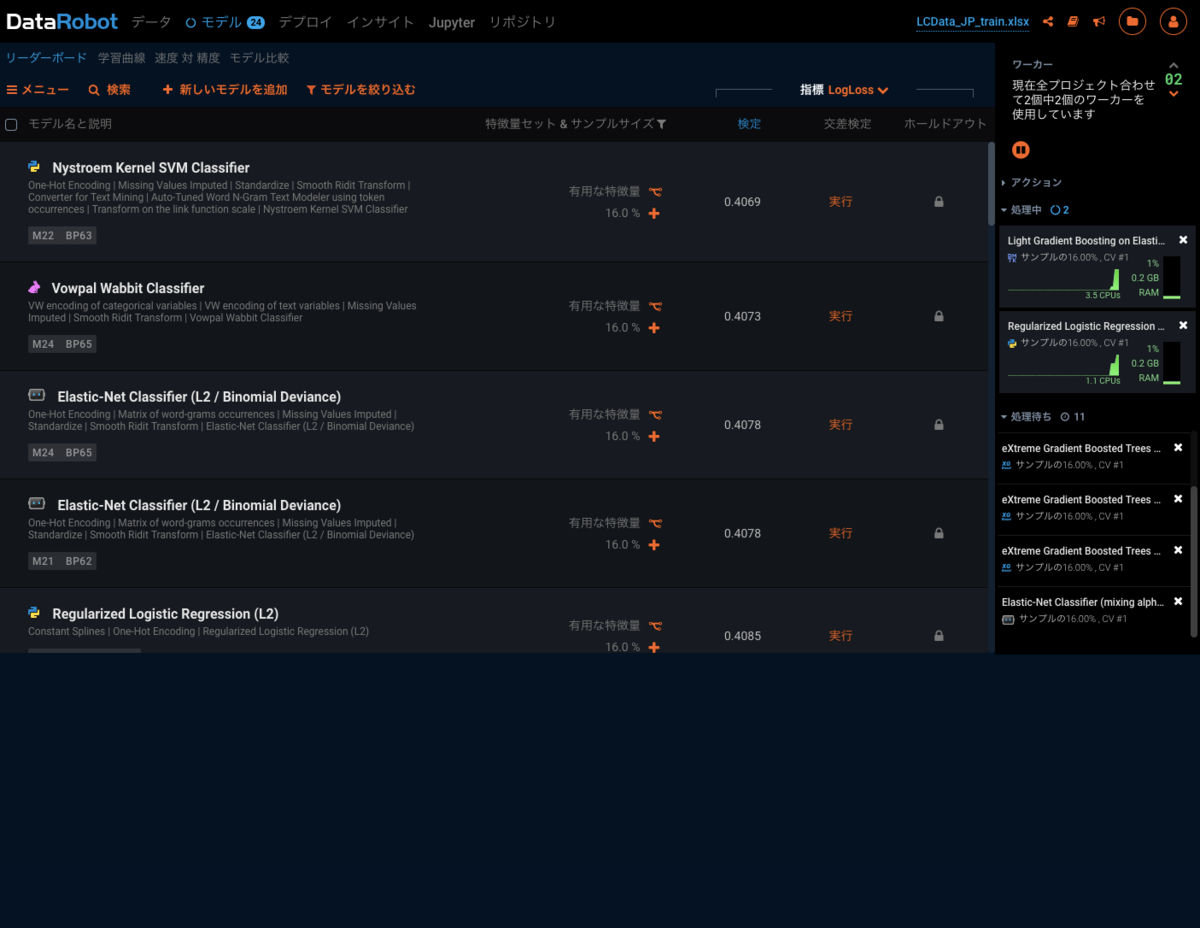Run cross validation for Nystroem Kernel SVM Classifier
Screen dimensions: 1200x928
841,202
